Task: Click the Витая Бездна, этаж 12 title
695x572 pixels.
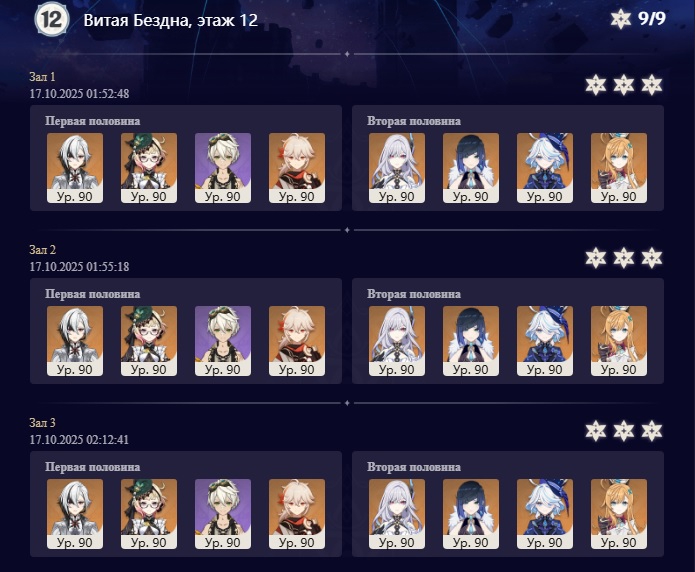Action: 171,20
